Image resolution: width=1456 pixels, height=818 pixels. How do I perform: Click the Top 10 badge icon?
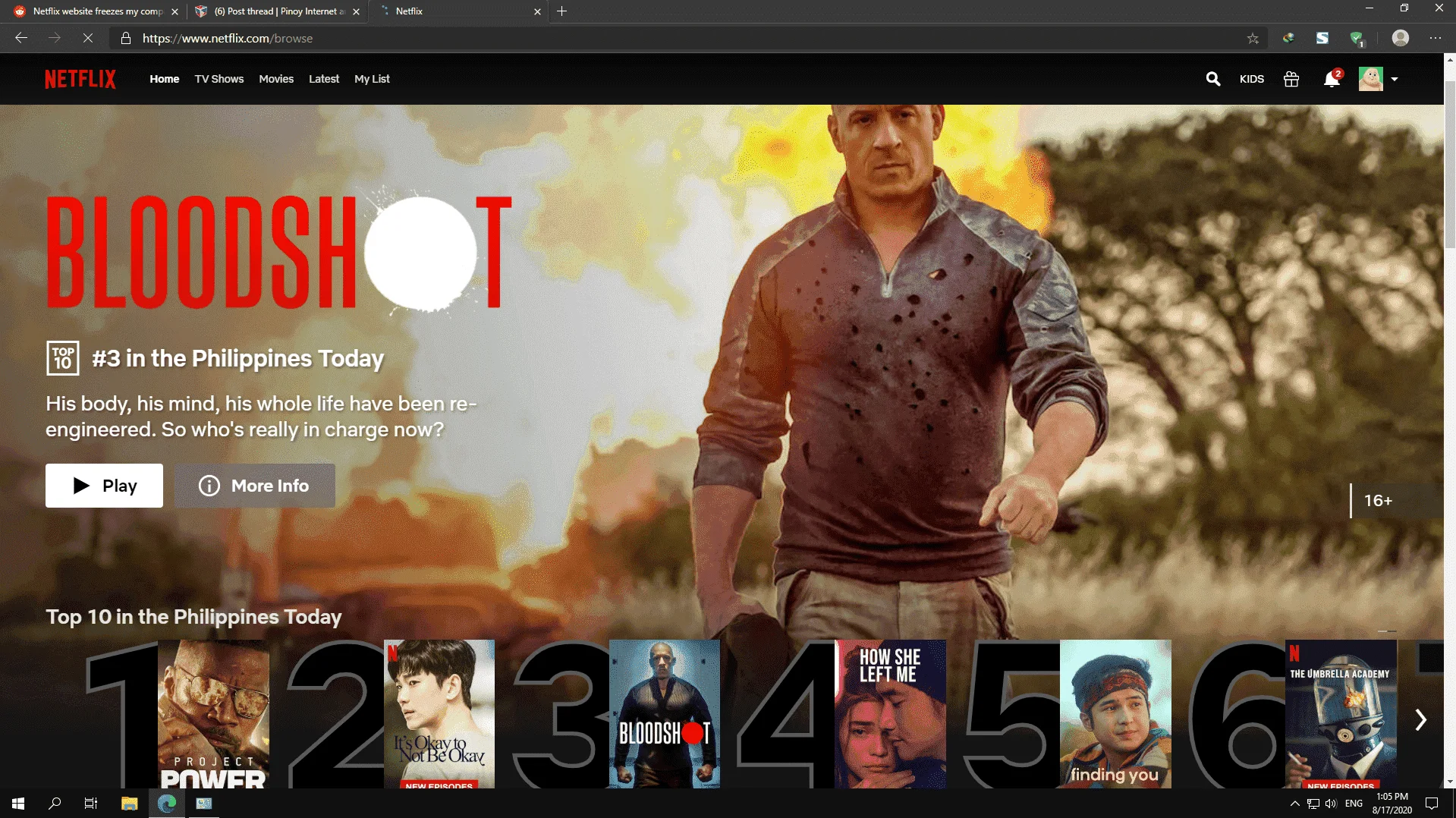(63, 358)
